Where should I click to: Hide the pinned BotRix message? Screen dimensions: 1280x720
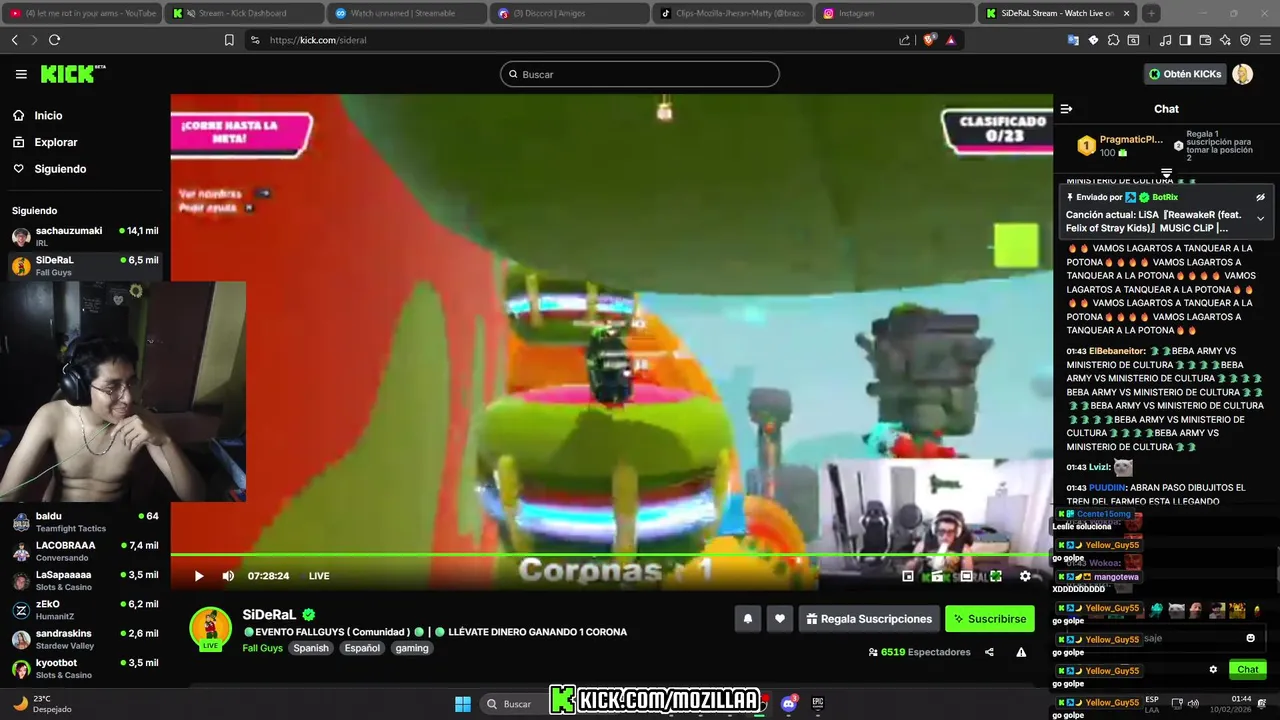click(x=1260, y=197)
